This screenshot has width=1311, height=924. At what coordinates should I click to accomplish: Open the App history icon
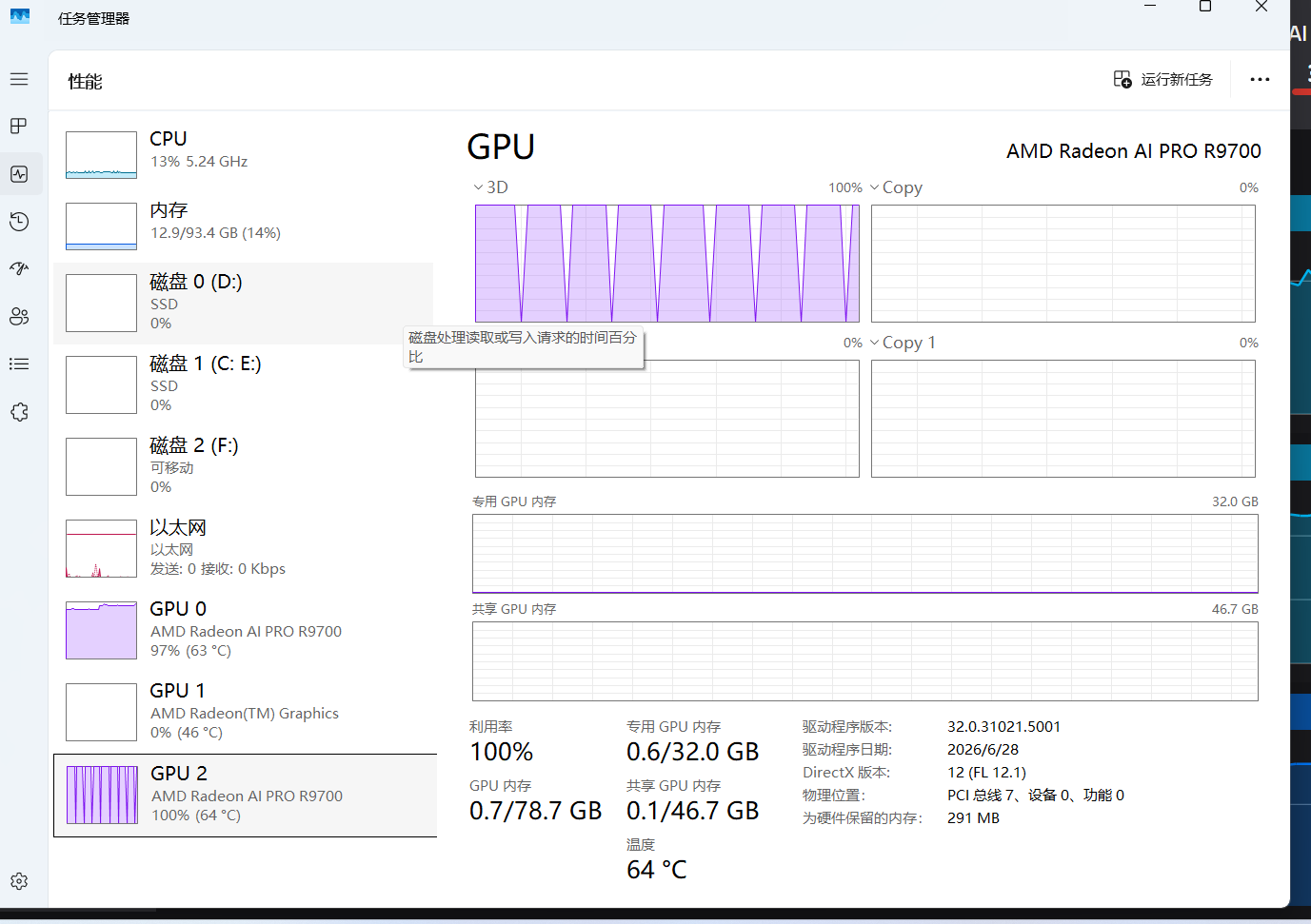point(19,222)
